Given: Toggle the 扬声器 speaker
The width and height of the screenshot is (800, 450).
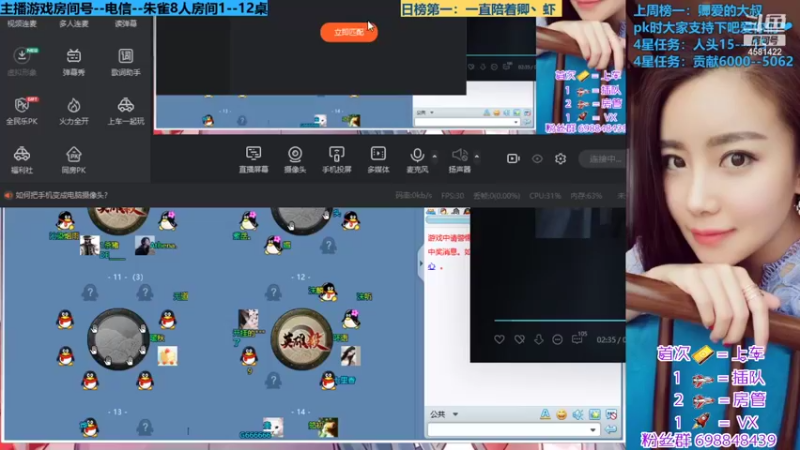Looking at the screenshot, I should 459,159.
